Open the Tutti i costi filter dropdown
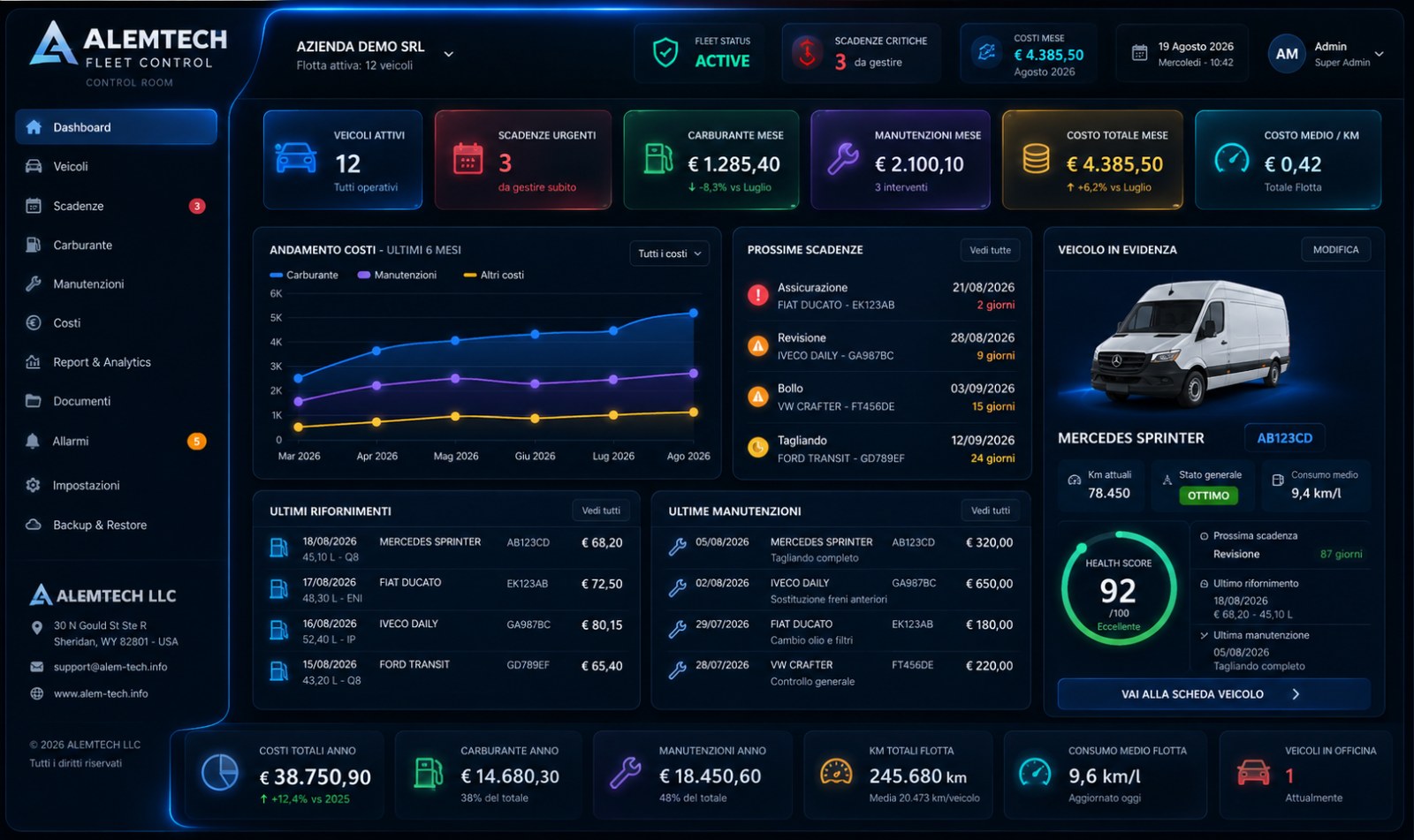 tap(670, 254)
